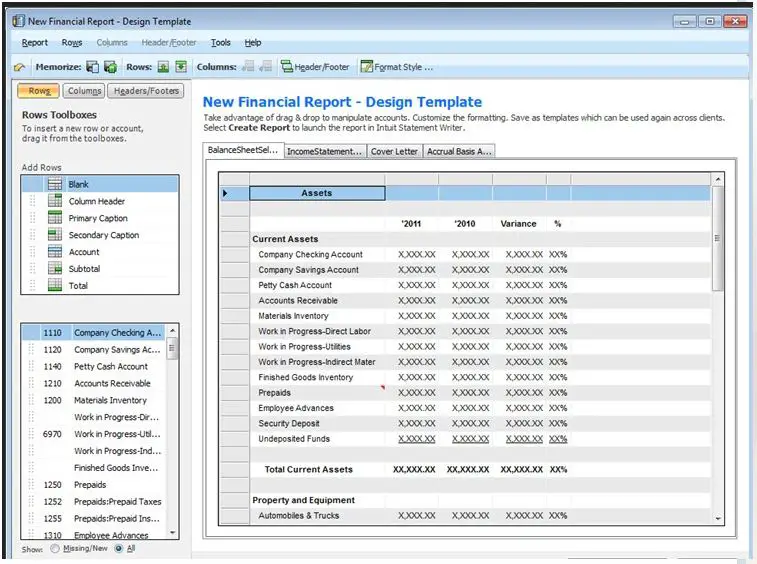Click the report grid vertical scrollbar thumb

[718, 239]
